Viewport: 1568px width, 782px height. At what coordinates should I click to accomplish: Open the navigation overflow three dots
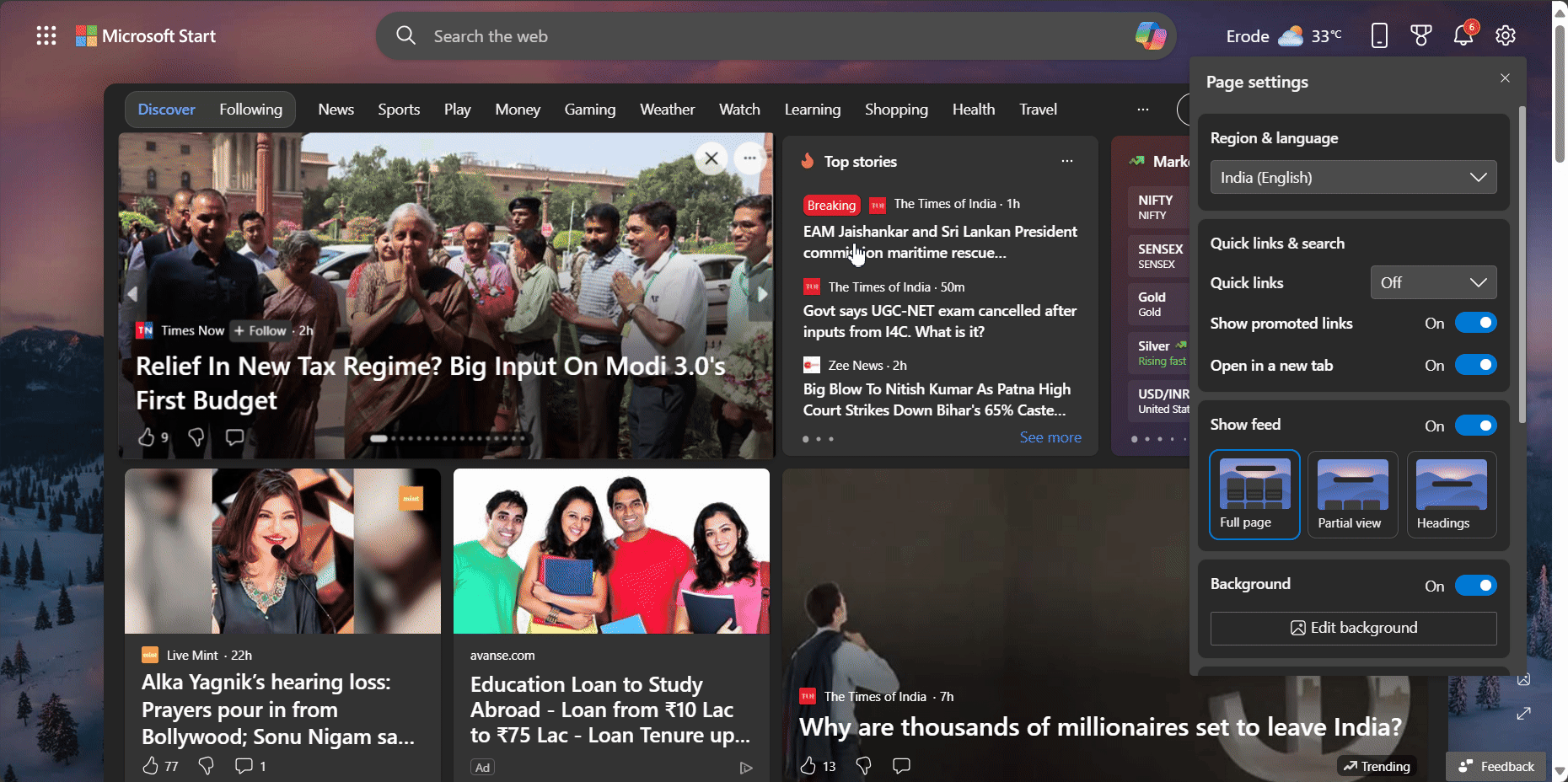[1143, 110]
